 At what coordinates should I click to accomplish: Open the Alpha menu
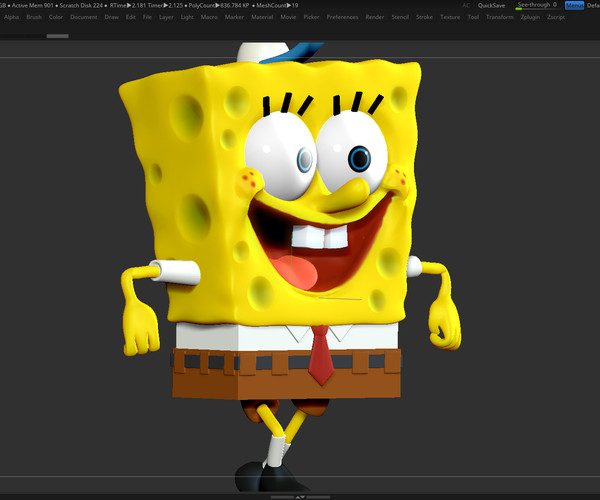coord(11,17)
